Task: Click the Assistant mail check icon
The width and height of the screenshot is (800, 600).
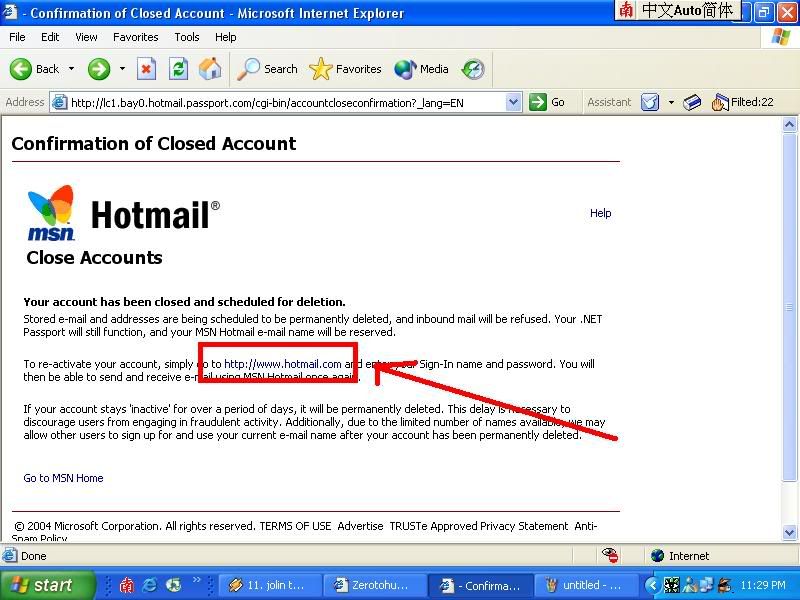Action: coord(650,103)
